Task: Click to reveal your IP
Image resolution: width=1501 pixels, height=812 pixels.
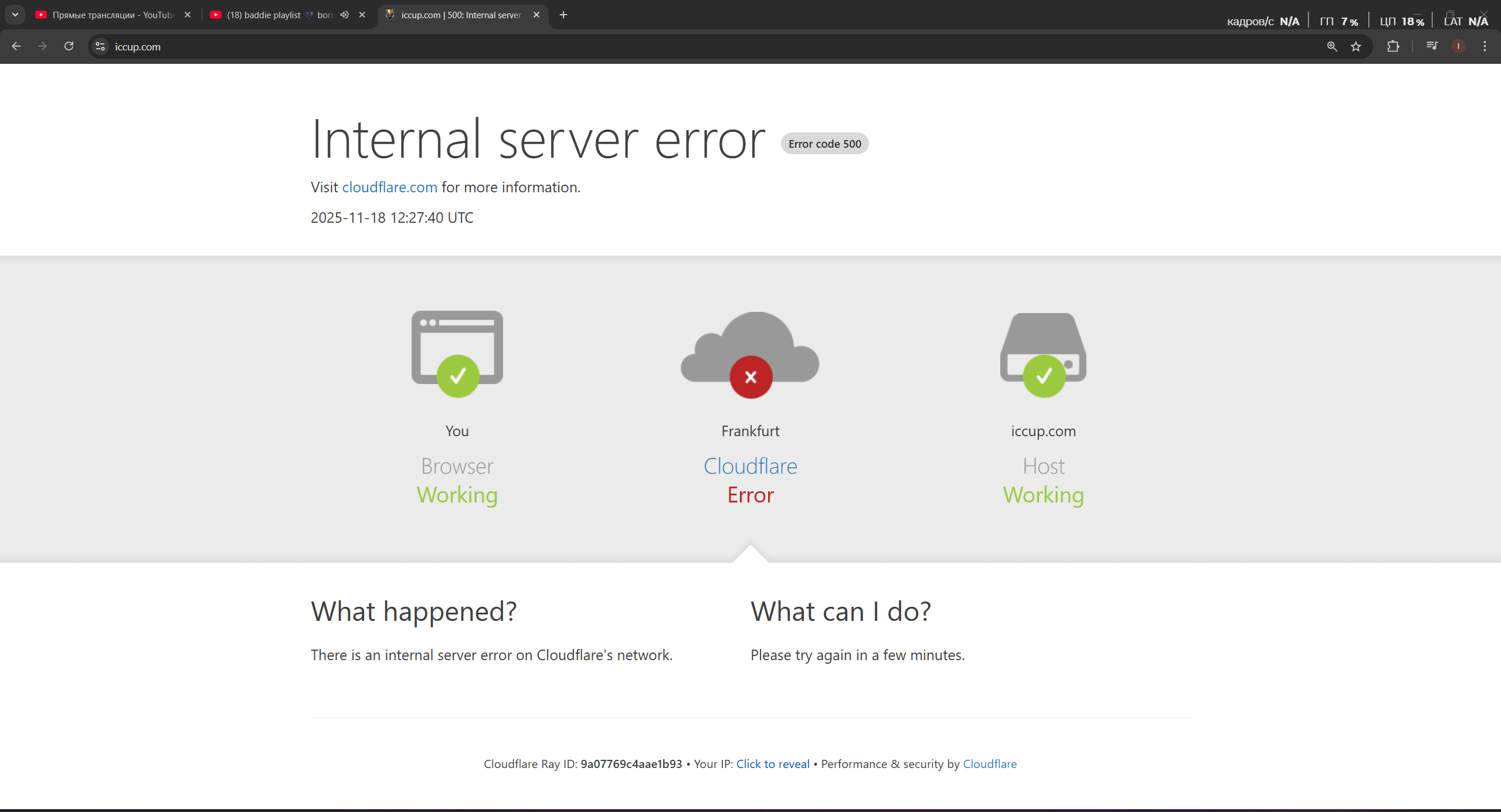Action: pyautogui.click(x=772, y=764)
